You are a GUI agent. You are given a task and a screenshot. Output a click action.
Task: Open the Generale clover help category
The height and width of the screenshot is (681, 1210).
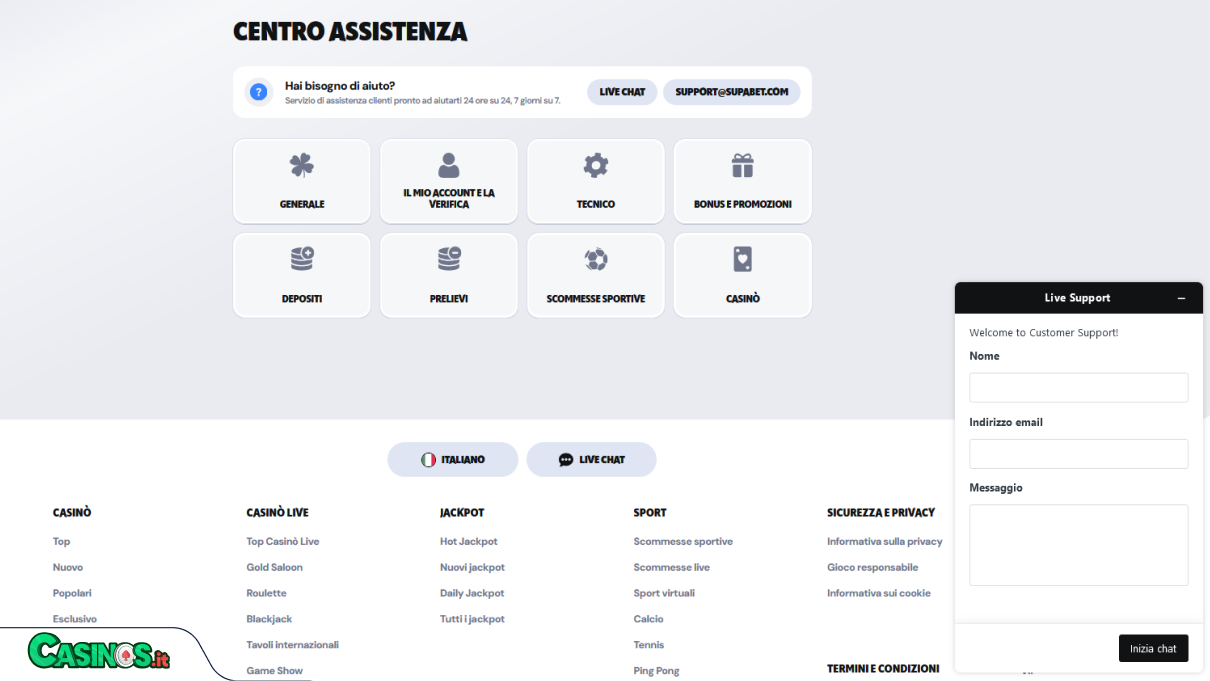coord(302,181)
